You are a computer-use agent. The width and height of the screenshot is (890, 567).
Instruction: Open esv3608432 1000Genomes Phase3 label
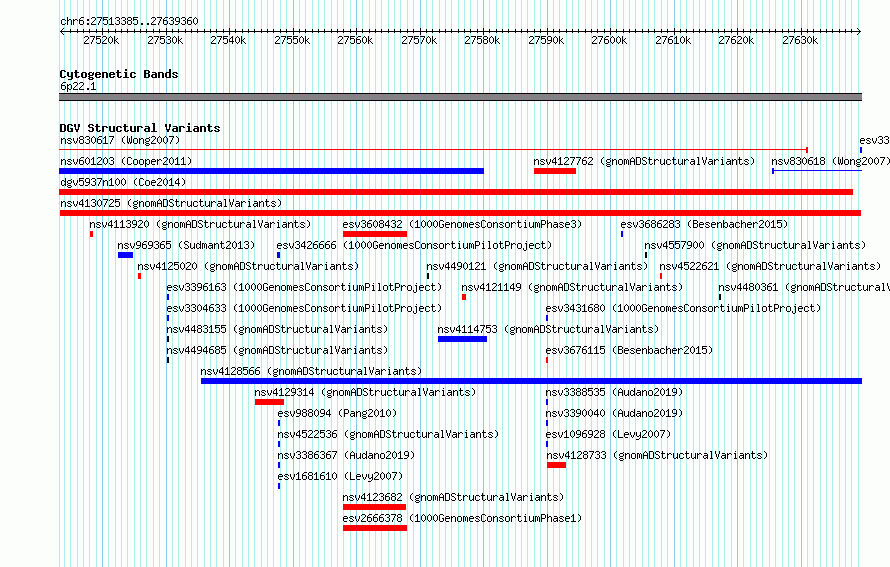[462, 224]
